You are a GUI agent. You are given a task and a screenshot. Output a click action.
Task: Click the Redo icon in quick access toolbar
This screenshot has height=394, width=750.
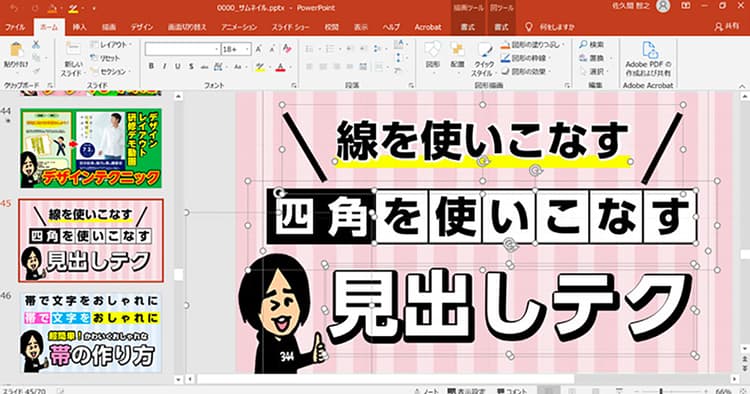tap(35, 8)
